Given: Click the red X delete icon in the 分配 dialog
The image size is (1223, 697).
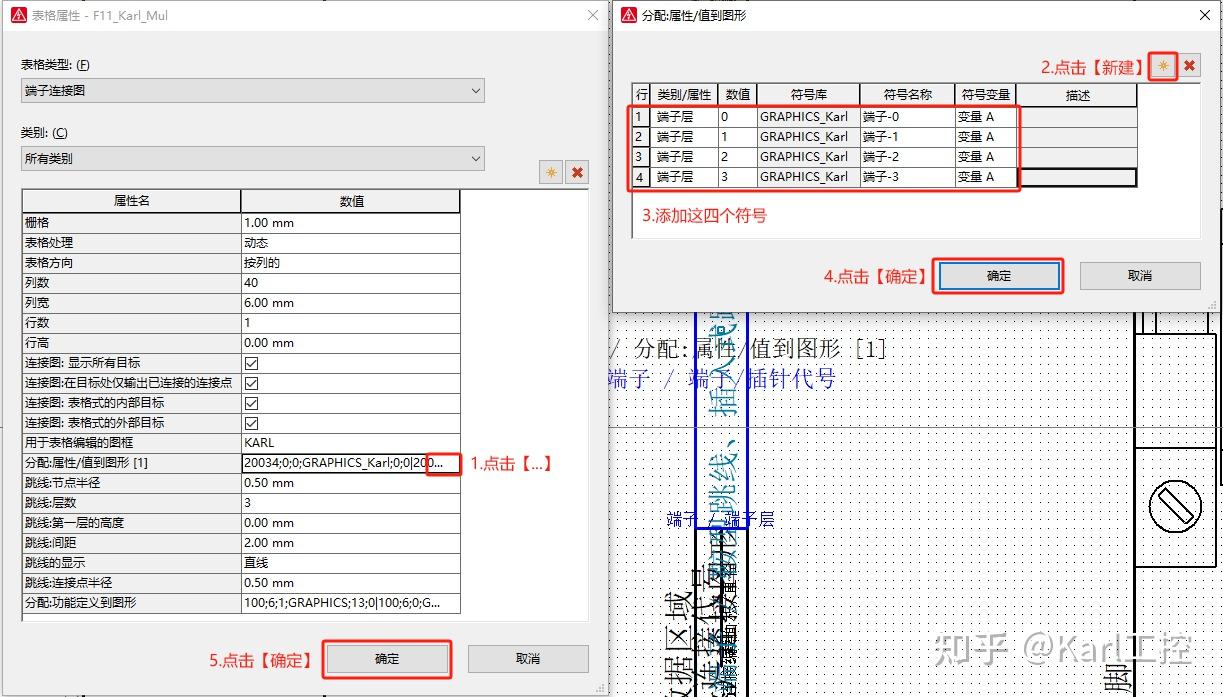Looking at the screenshot, I should click(x=1191, y=65).
